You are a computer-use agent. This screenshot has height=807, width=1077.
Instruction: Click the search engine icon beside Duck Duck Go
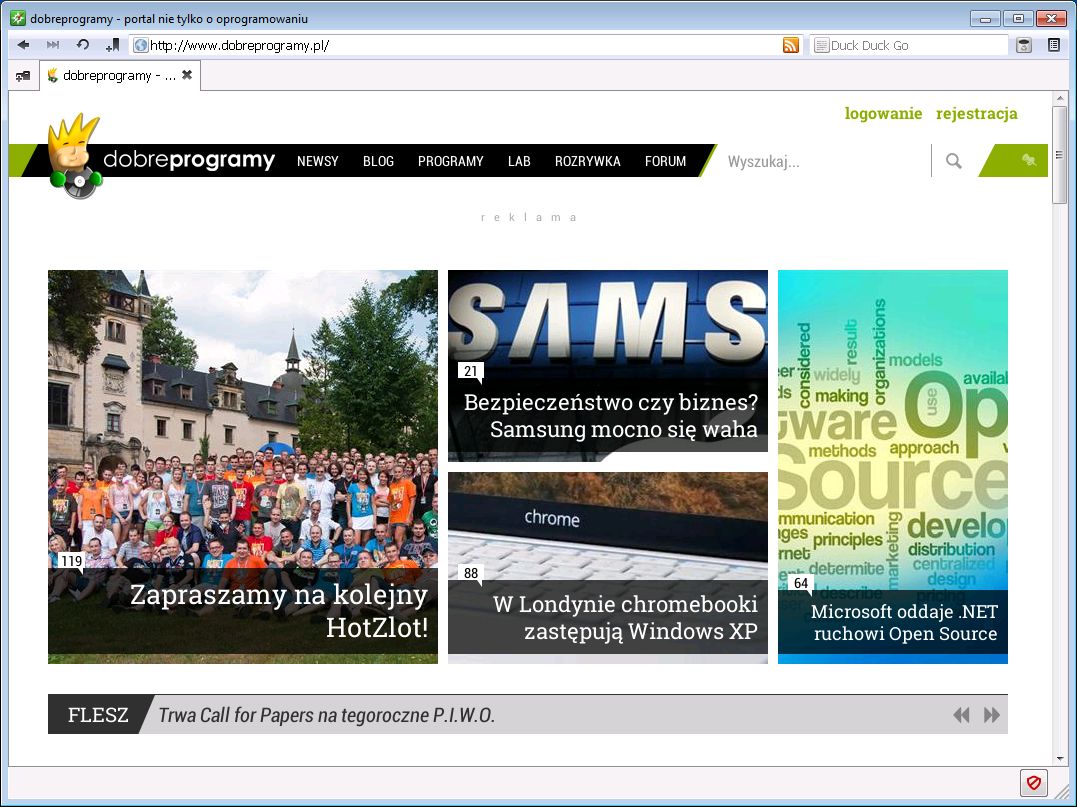[821, 45]
